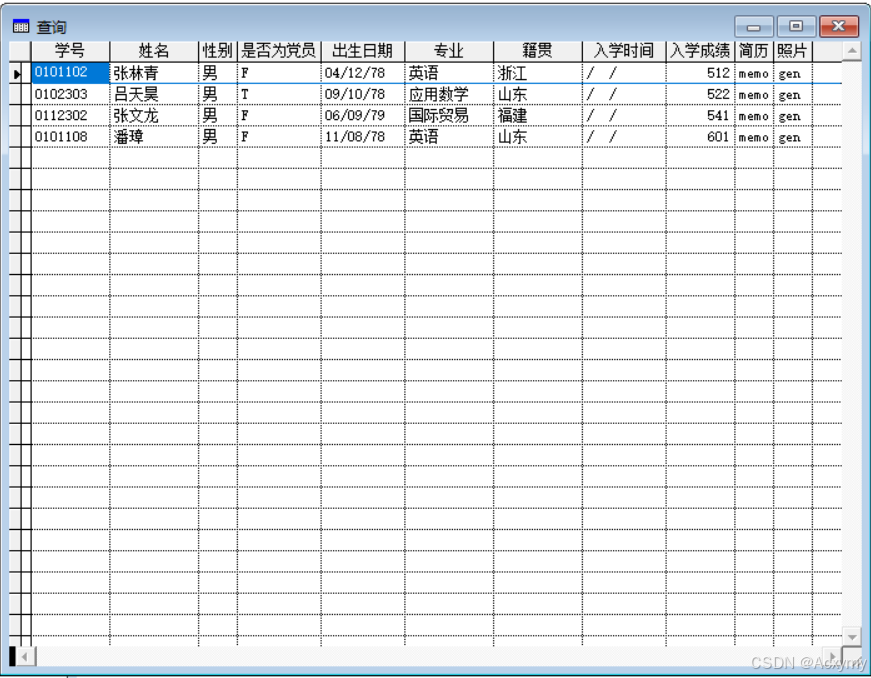Click the scroll left arrow of horizontal scrollbar
The image size is (871, 678).
pos(24,656)
